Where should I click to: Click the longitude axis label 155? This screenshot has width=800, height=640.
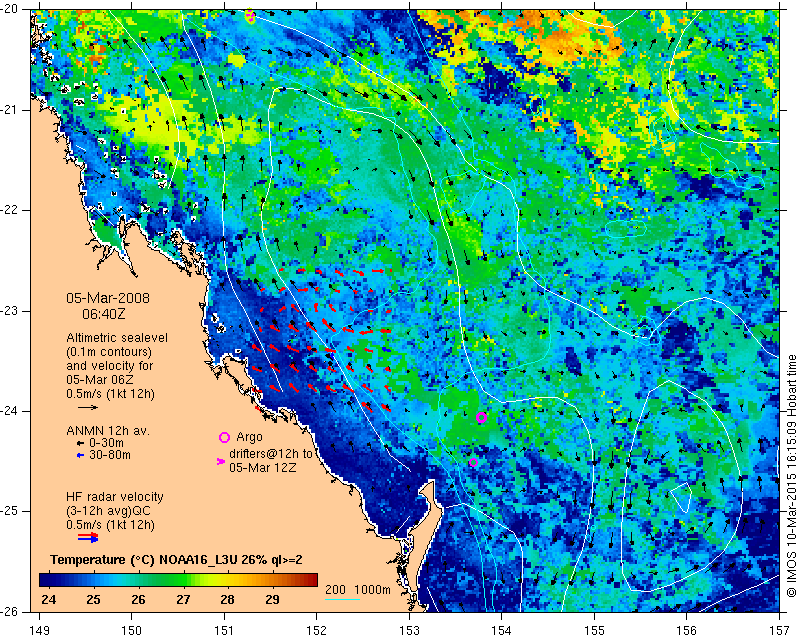click(594, 631)
